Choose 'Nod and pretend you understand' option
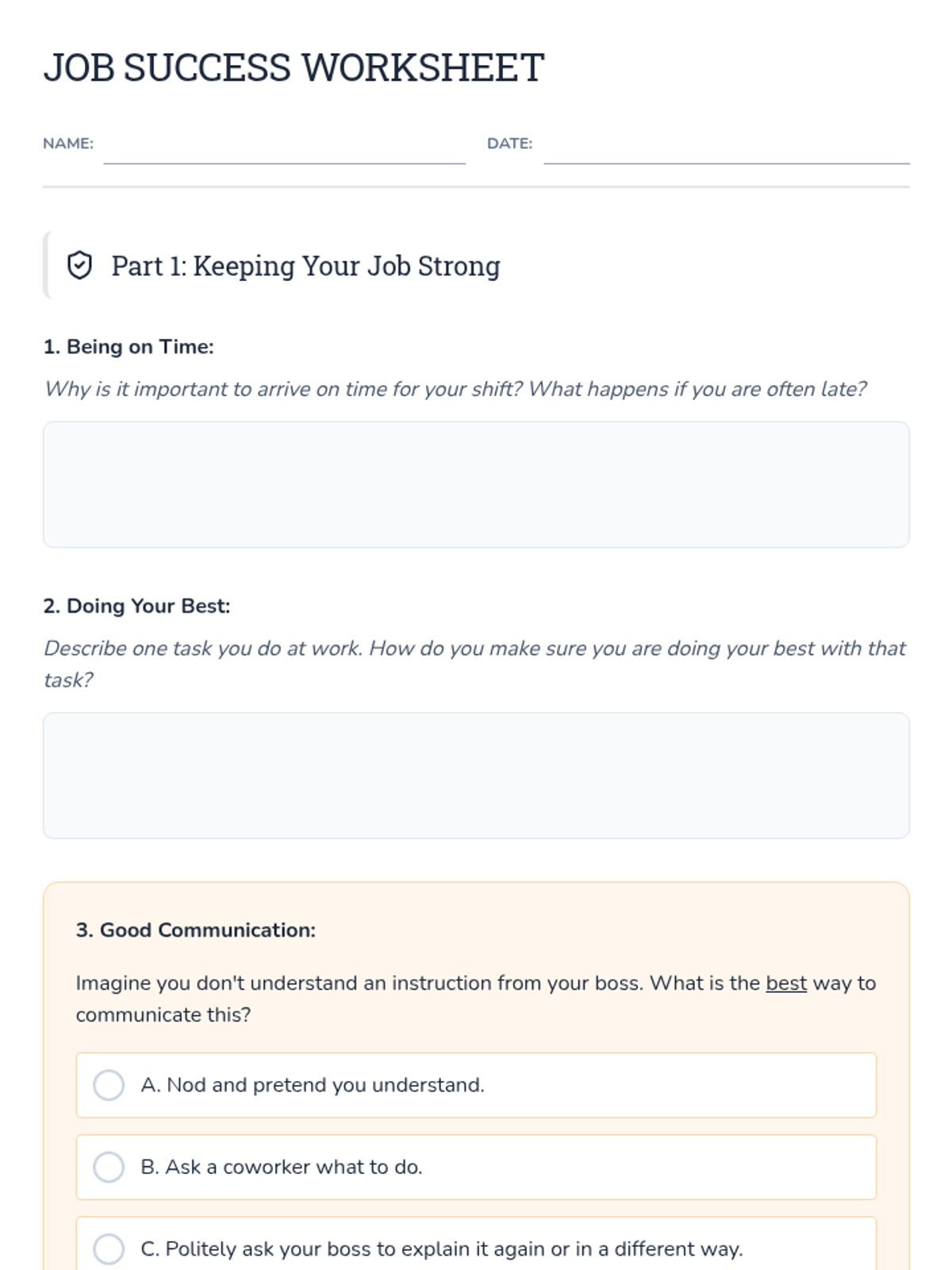The image size is (952, 1270). tap(476, 1085)
